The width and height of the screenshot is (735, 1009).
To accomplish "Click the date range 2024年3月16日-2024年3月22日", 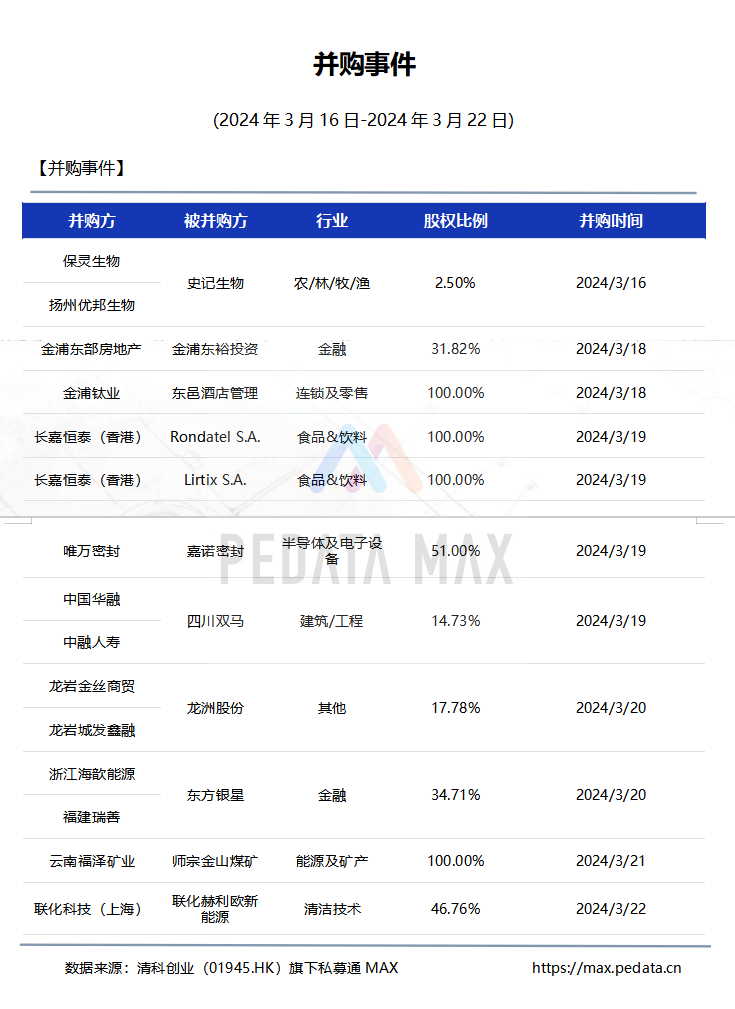I will [x=364, y=120].
